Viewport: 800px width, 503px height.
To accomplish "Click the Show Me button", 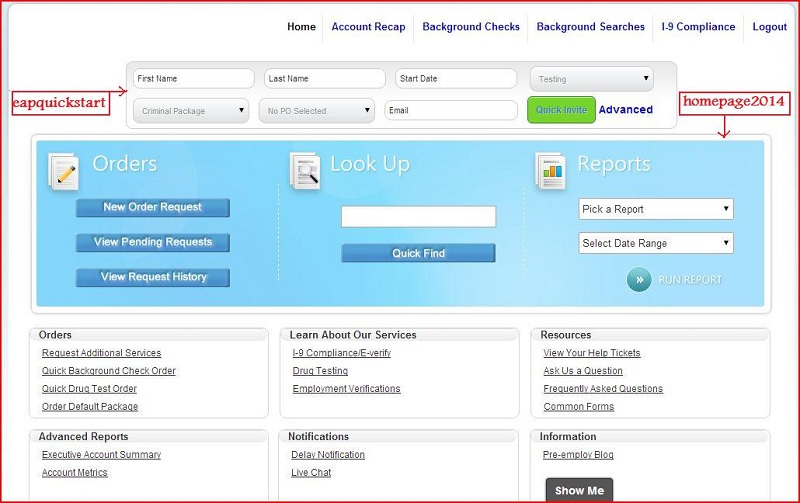I will click(579, 490).
